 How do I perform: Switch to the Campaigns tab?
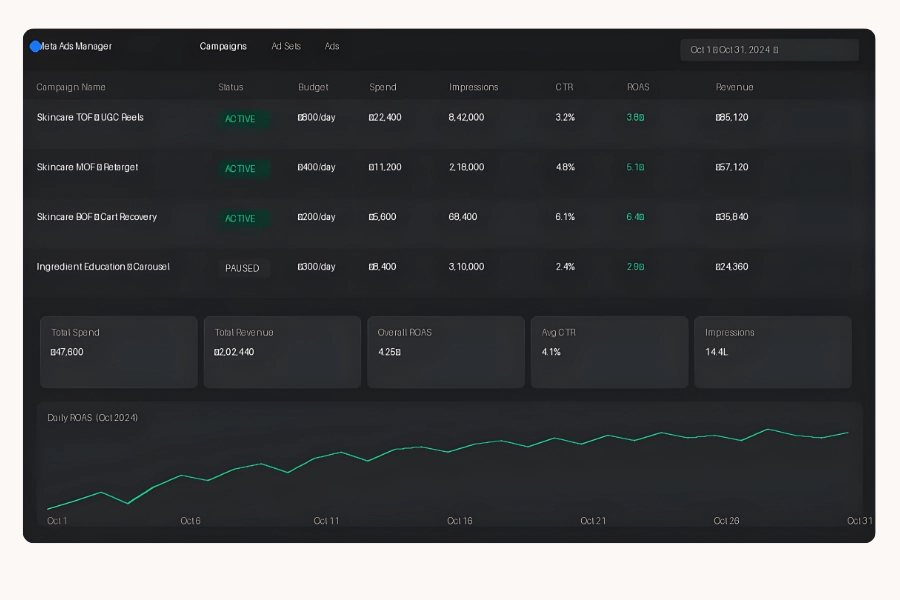tap(223, 46)
